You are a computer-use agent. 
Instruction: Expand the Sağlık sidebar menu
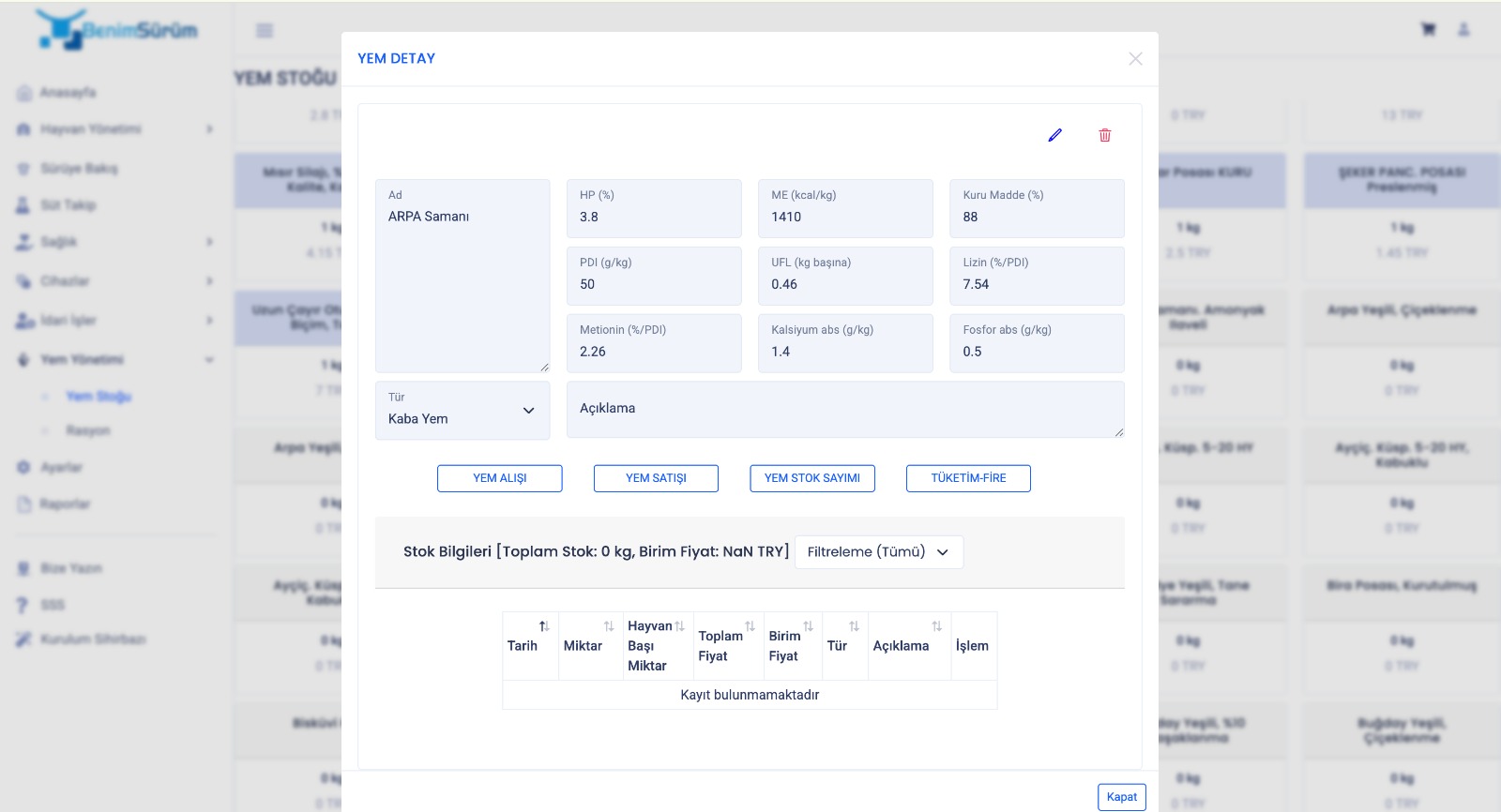click(x=115, y=242)
